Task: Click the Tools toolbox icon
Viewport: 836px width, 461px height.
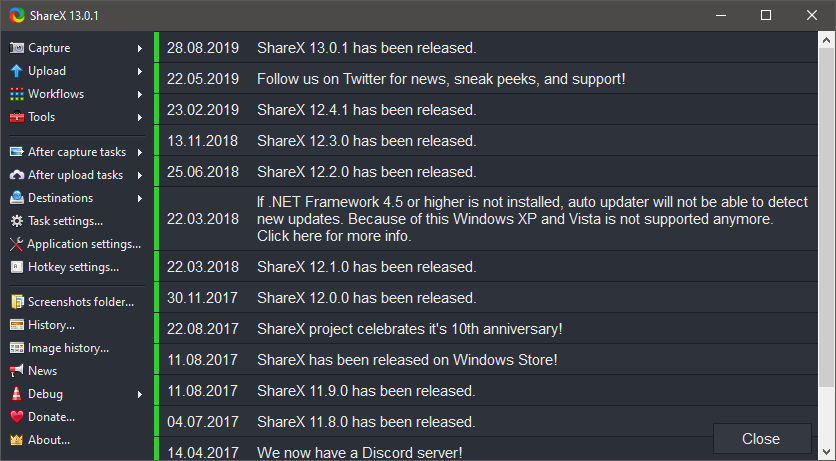Action: (x=16, y=117)
